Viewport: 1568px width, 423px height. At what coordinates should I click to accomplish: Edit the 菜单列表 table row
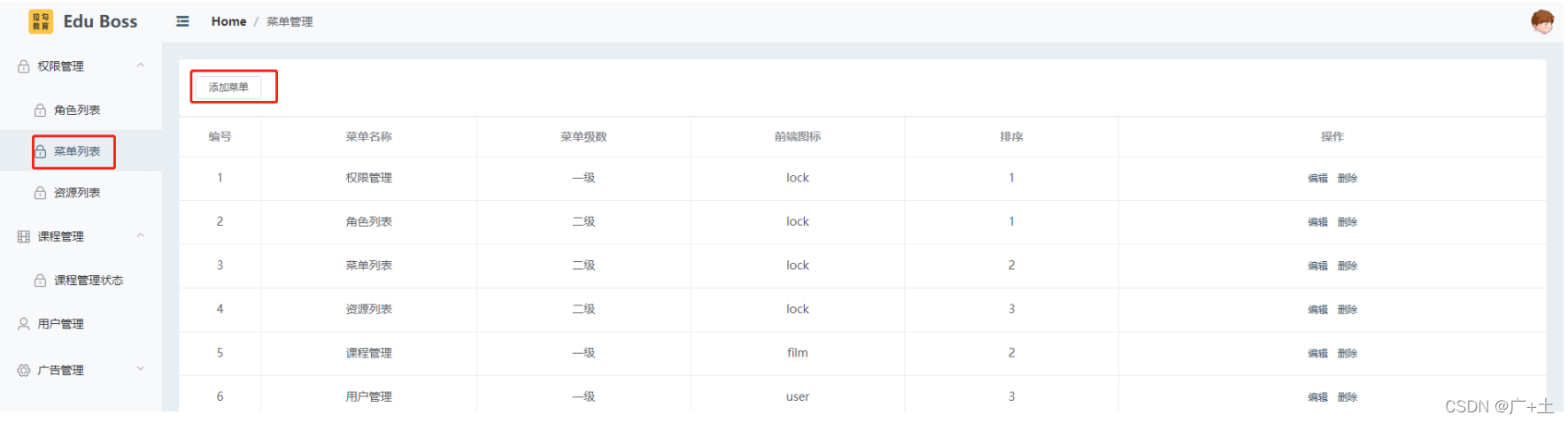1317,265
